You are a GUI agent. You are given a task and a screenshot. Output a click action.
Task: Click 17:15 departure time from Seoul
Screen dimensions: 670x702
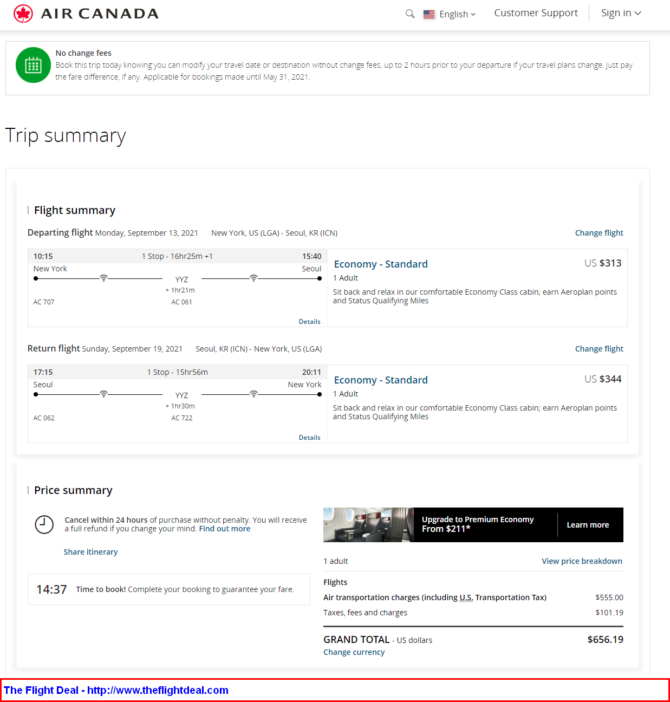point(43,372)
